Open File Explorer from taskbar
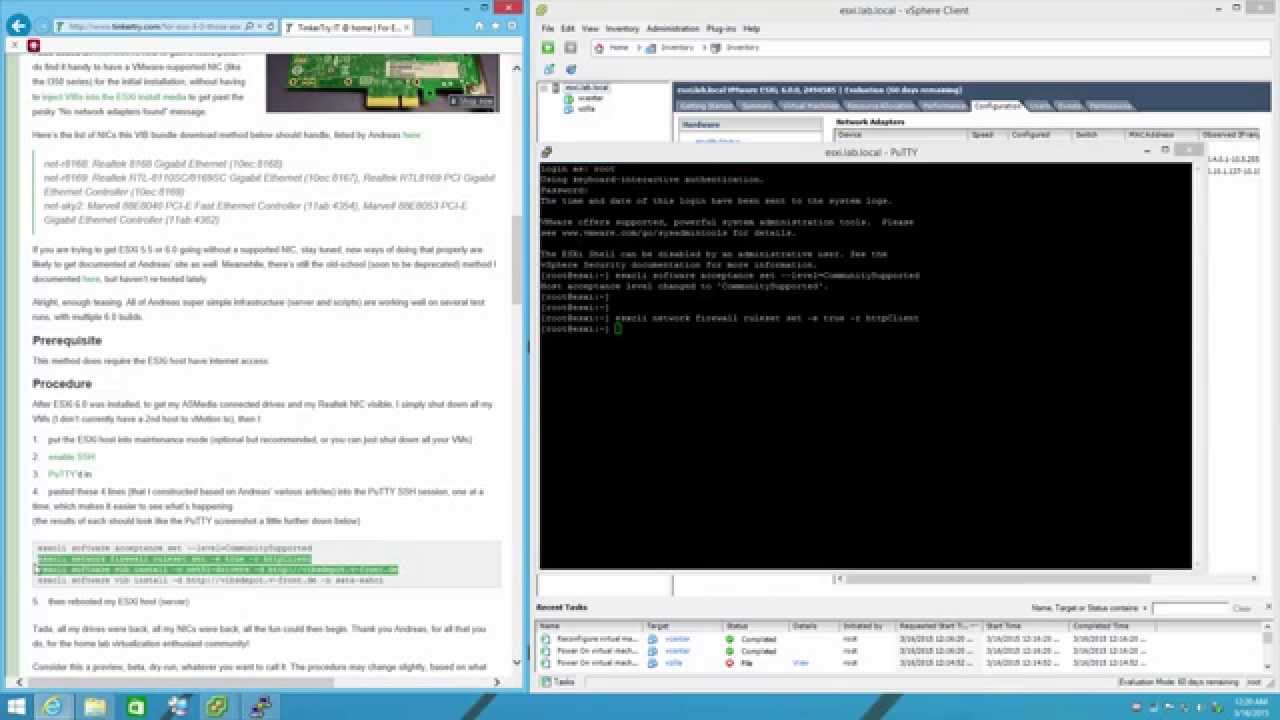1280x720 pixels. (94, 706)
